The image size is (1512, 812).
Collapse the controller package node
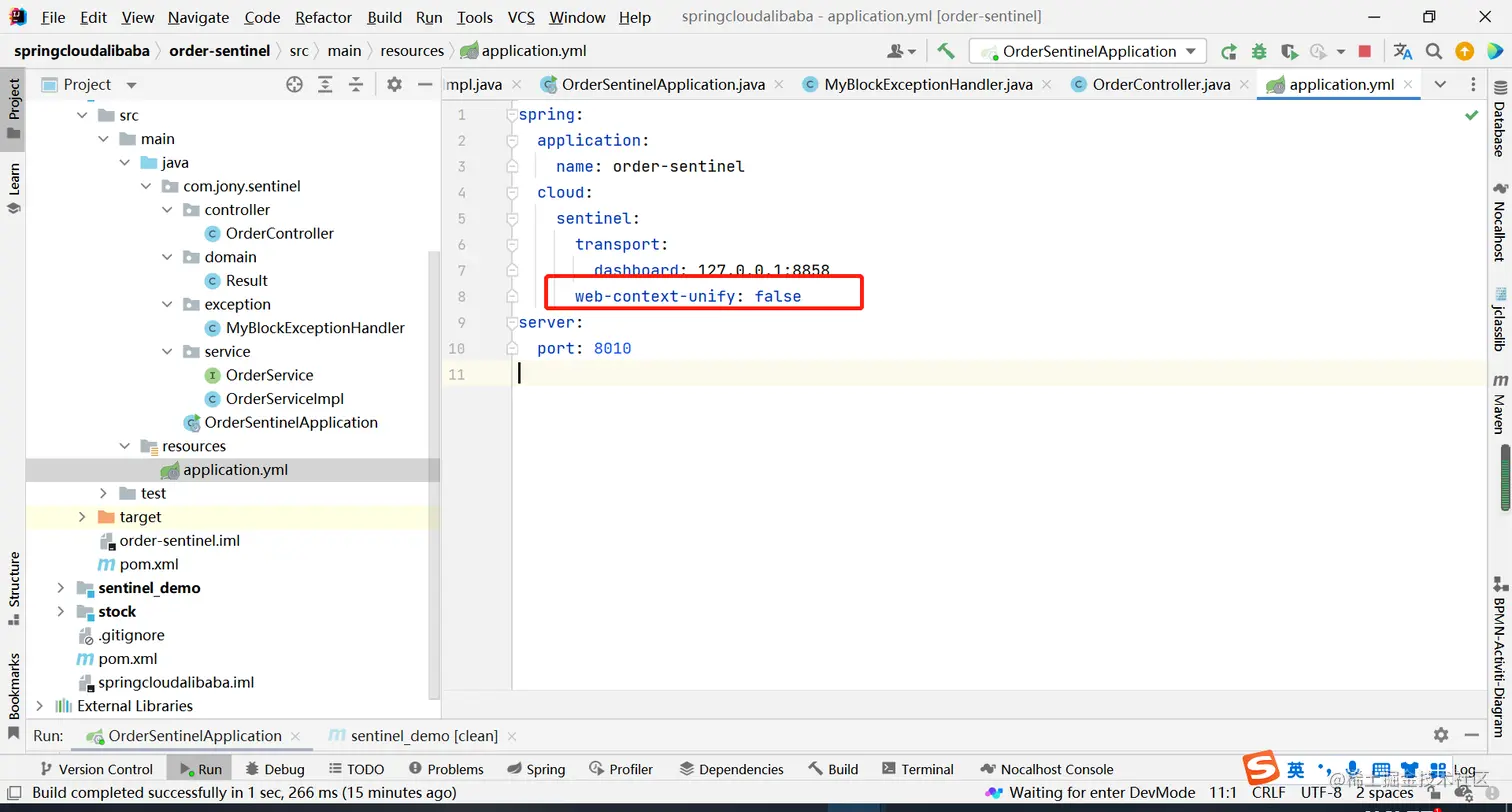167,210
